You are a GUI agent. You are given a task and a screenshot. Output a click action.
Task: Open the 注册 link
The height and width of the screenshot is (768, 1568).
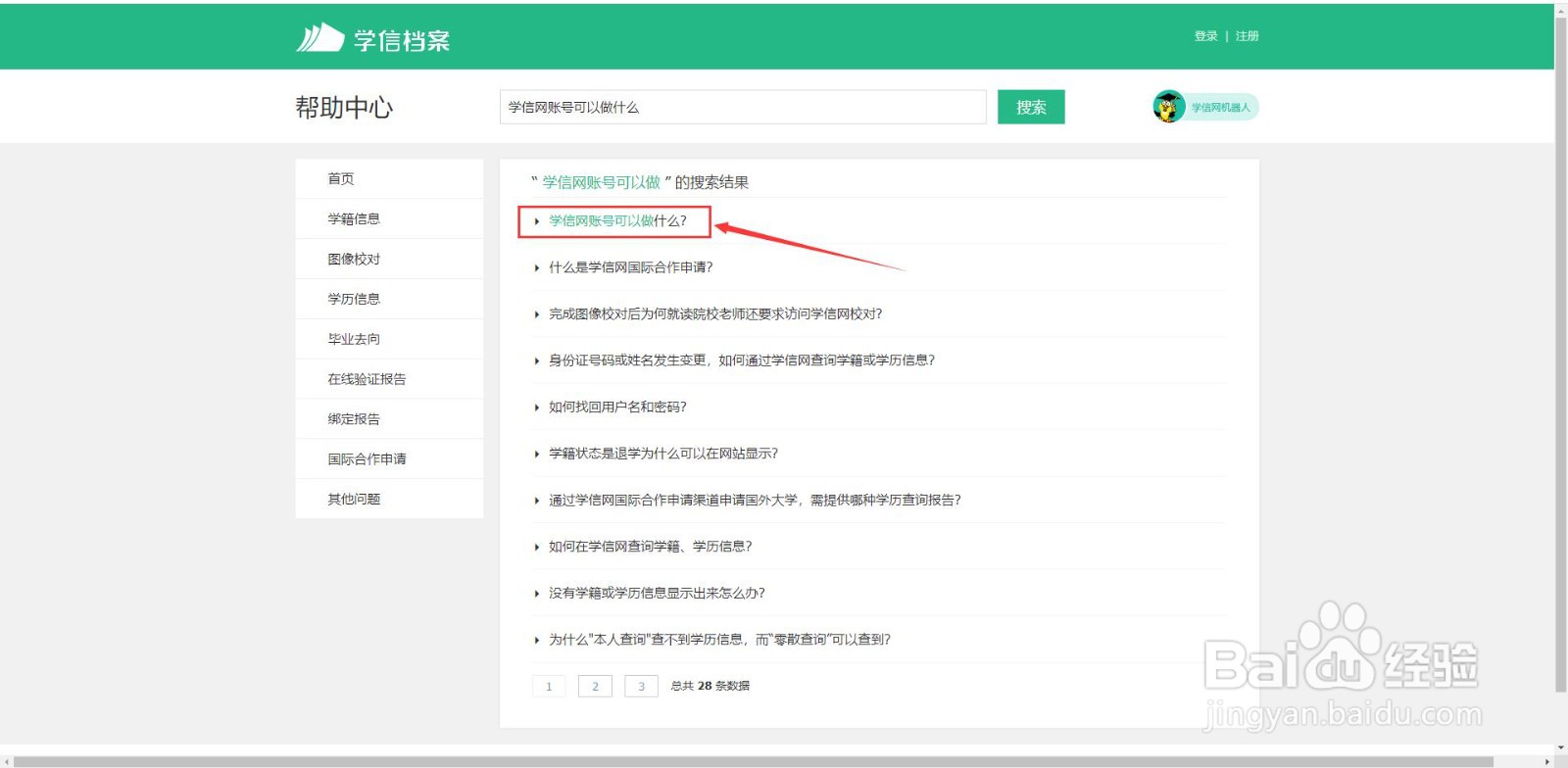point(1247,36)
